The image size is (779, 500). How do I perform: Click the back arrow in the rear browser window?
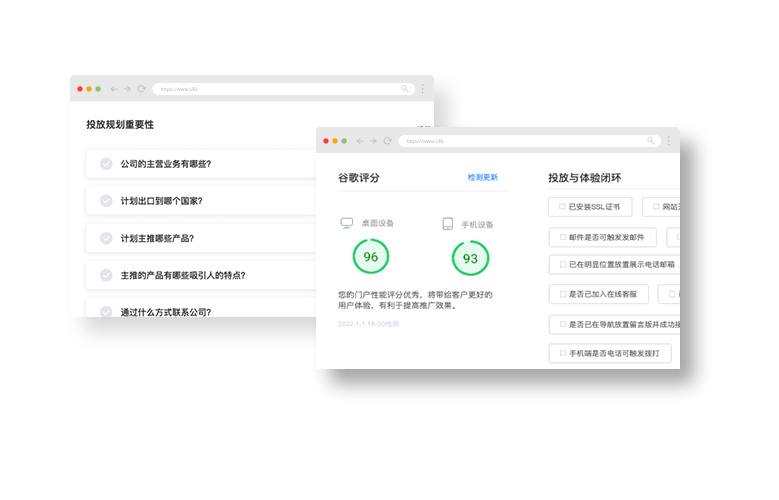114,89
